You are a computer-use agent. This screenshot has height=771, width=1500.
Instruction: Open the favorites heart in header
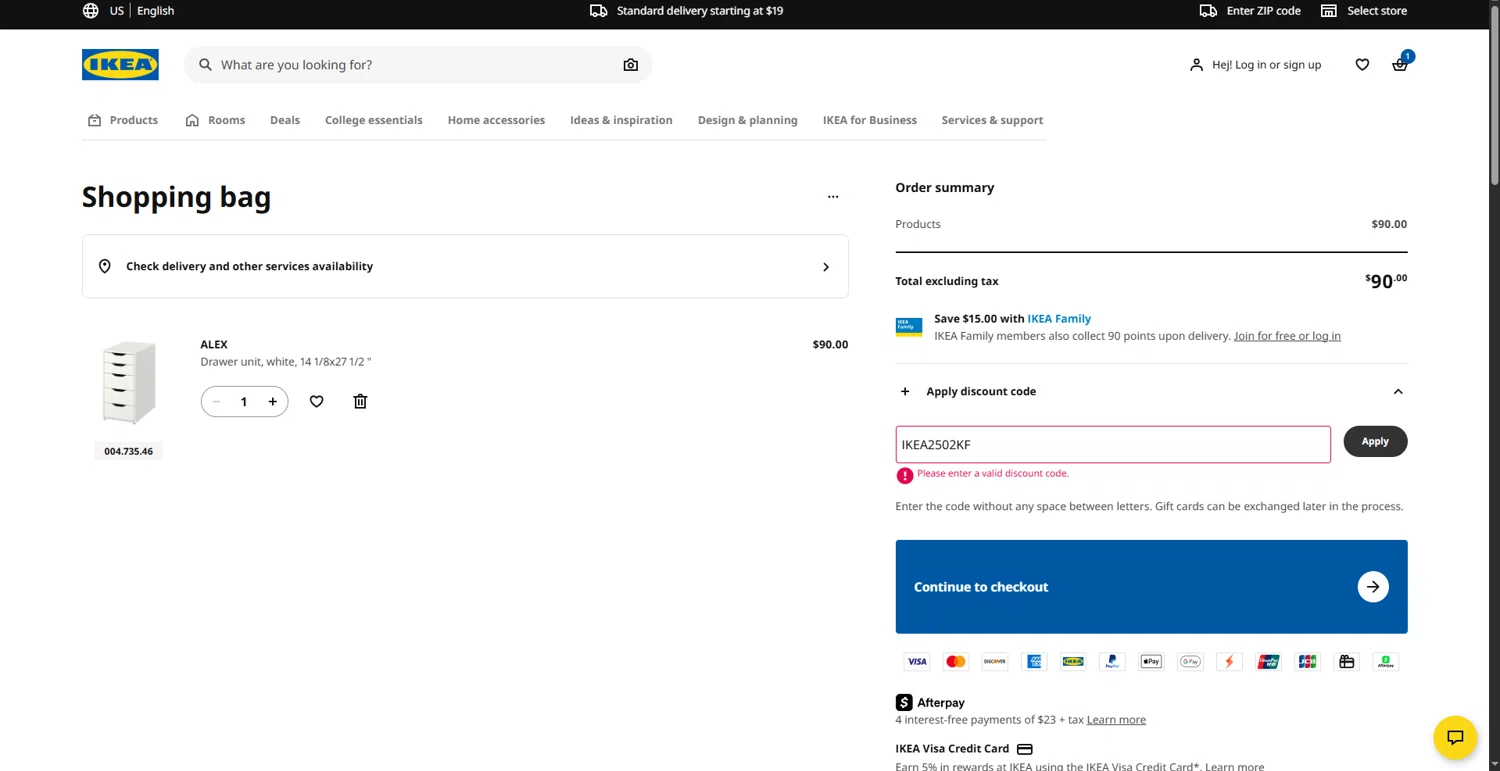(1362, 64)
